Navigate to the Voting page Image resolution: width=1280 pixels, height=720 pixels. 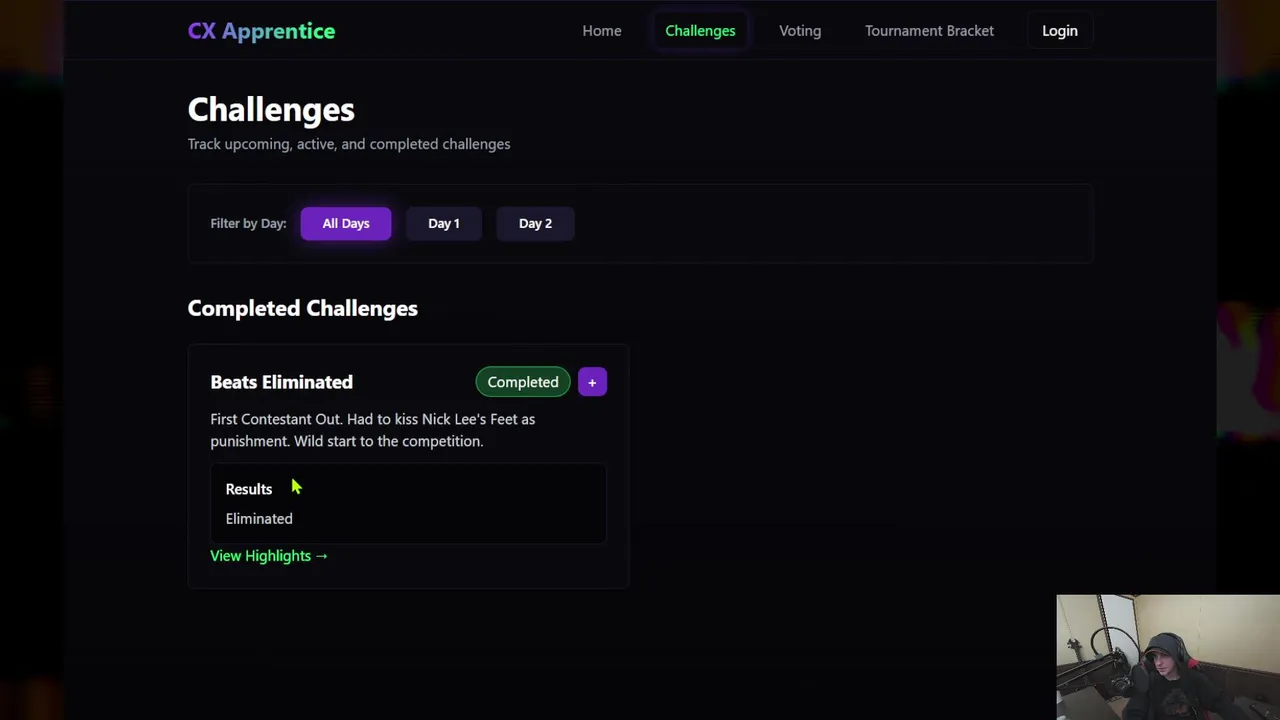click(800, 31)
